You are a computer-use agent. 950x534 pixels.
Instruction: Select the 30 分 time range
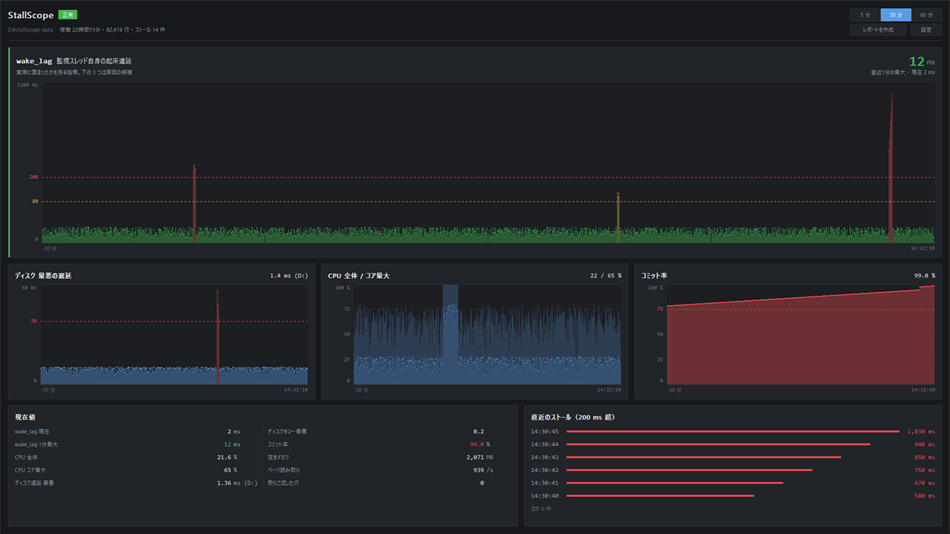pyautogui.click(x=895, y=15)
